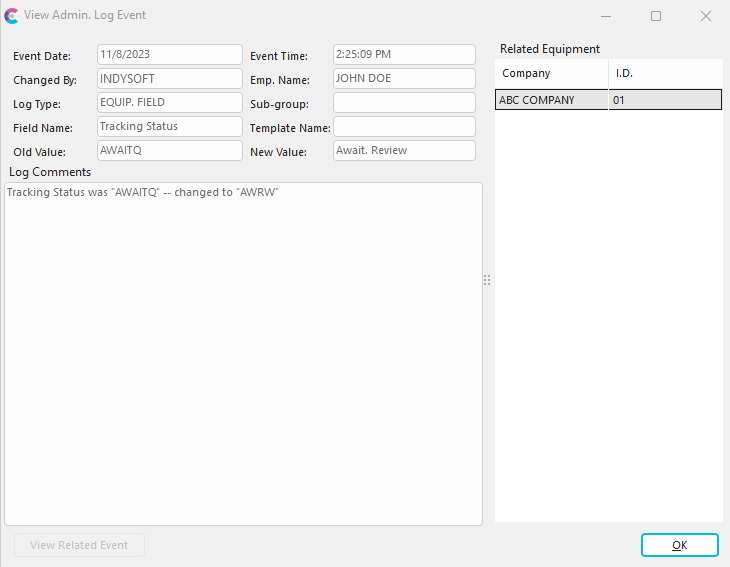Click the New Value field
The width and height of the screenshot is (730, 567).
point(404,151)
